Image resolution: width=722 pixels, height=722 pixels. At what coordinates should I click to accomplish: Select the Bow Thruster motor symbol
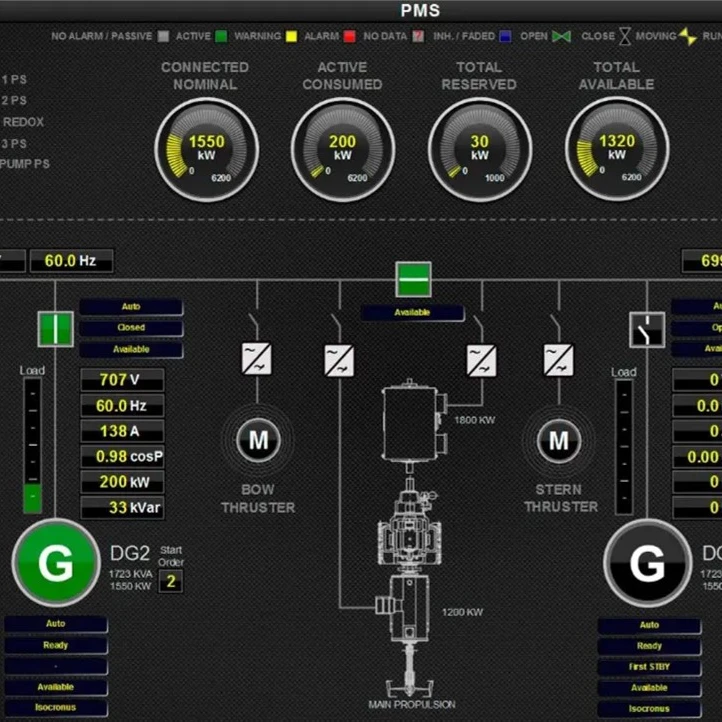258,440
